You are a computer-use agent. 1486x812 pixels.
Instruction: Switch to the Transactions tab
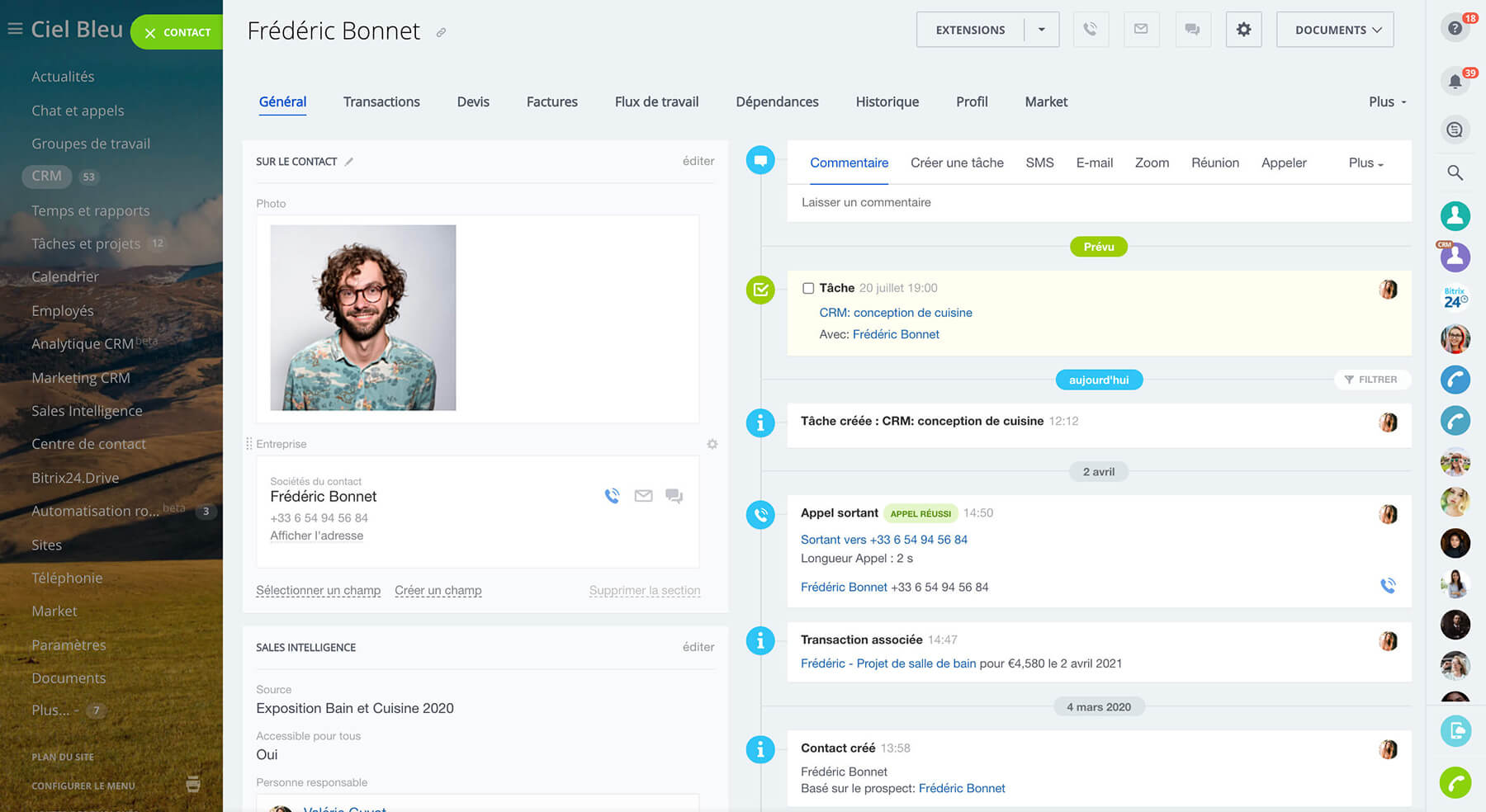click(x=381, y=101)
